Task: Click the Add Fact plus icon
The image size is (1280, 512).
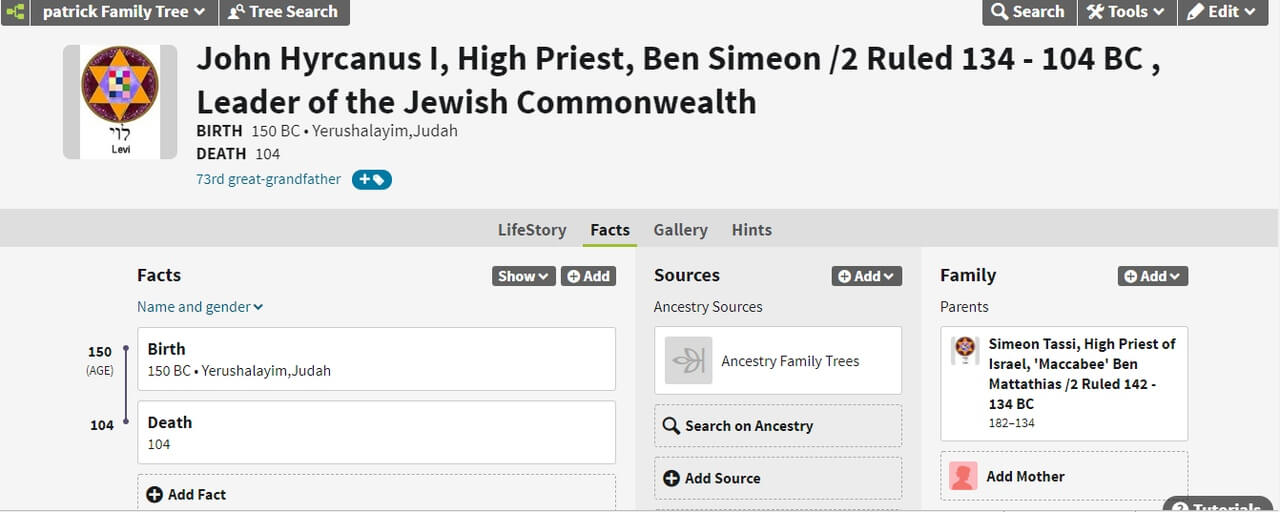Action: click(x=154, y=494)
